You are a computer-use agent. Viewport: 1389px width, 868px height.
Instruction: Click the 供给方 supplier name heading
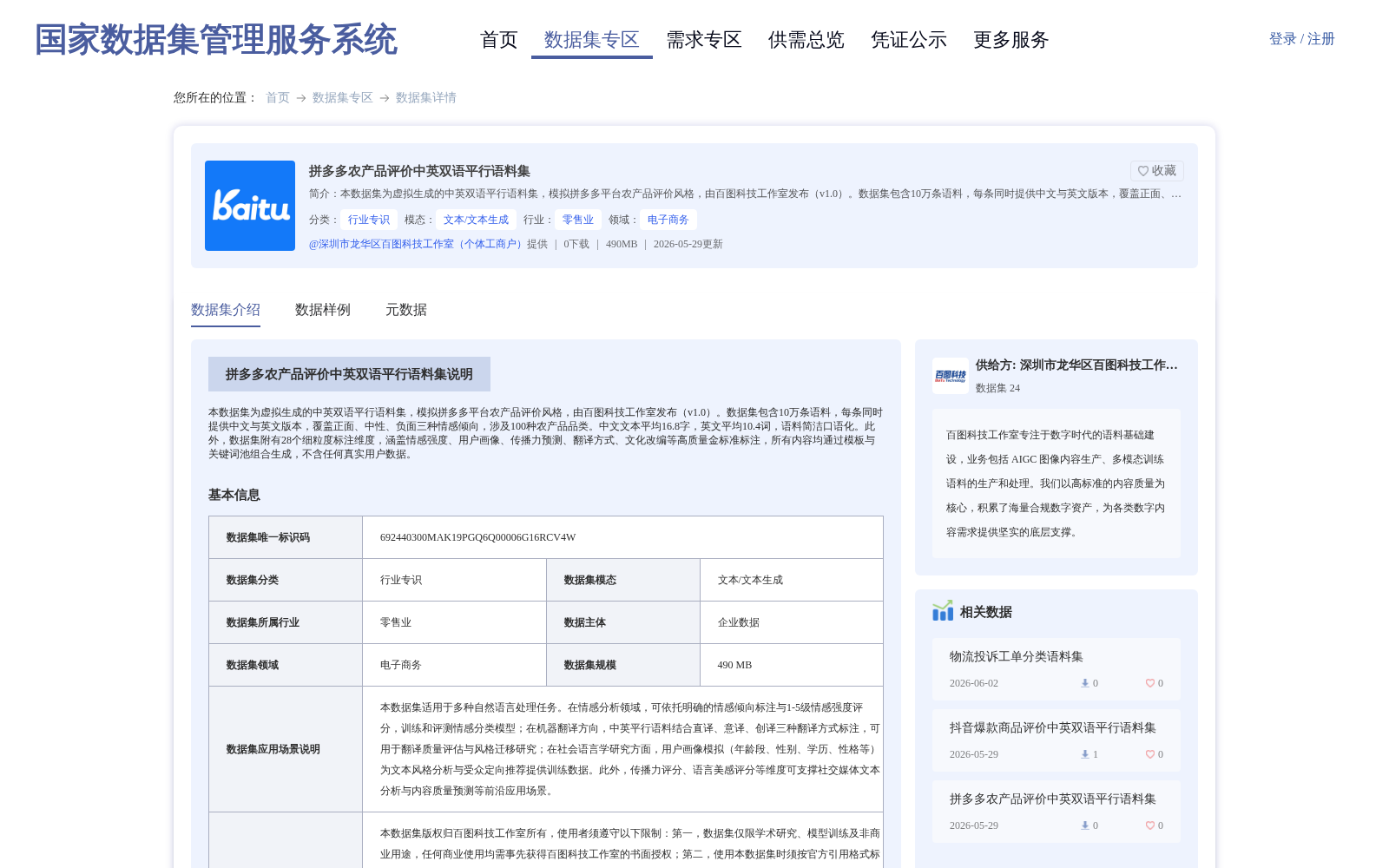[x=1076, y=365]
